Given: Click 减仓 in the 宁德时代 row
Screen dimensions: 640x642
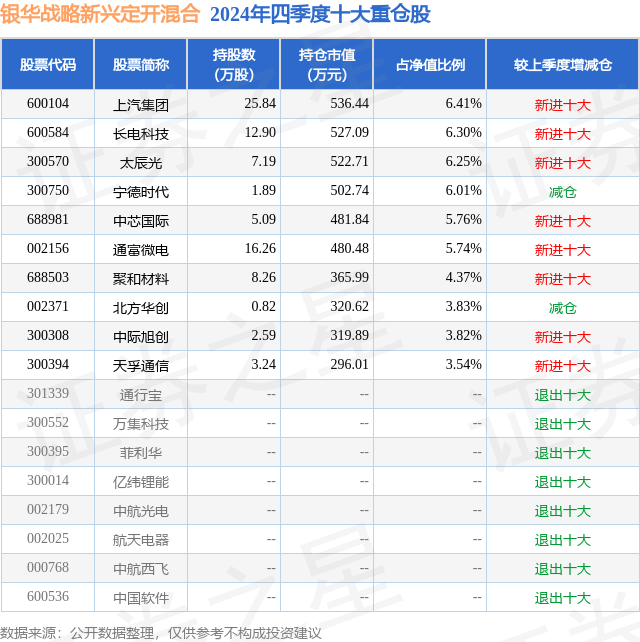Looking at the screenshot, I should tap(563, 192).
